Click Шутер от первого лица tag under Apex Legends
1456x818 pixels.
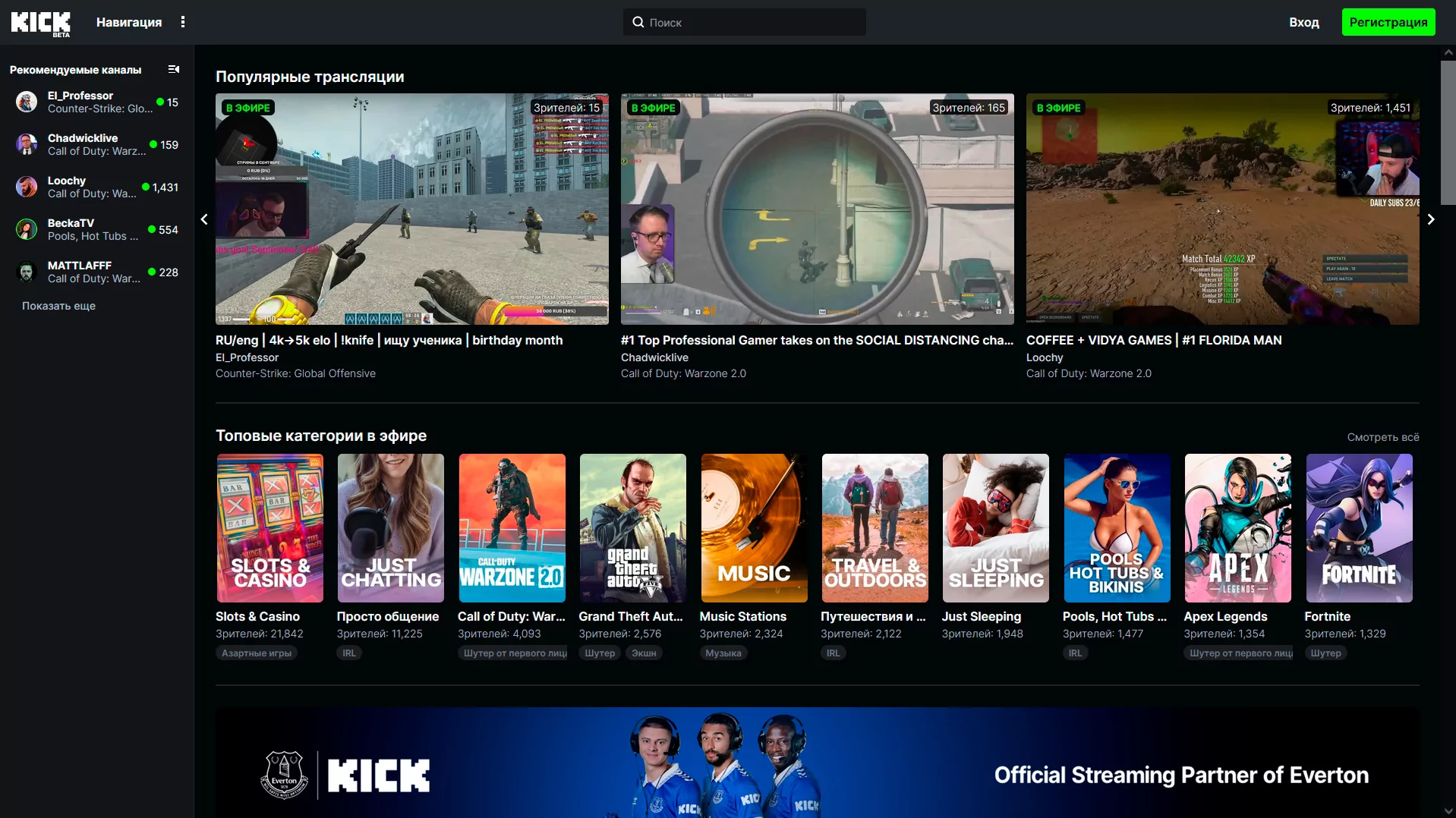1240,653
